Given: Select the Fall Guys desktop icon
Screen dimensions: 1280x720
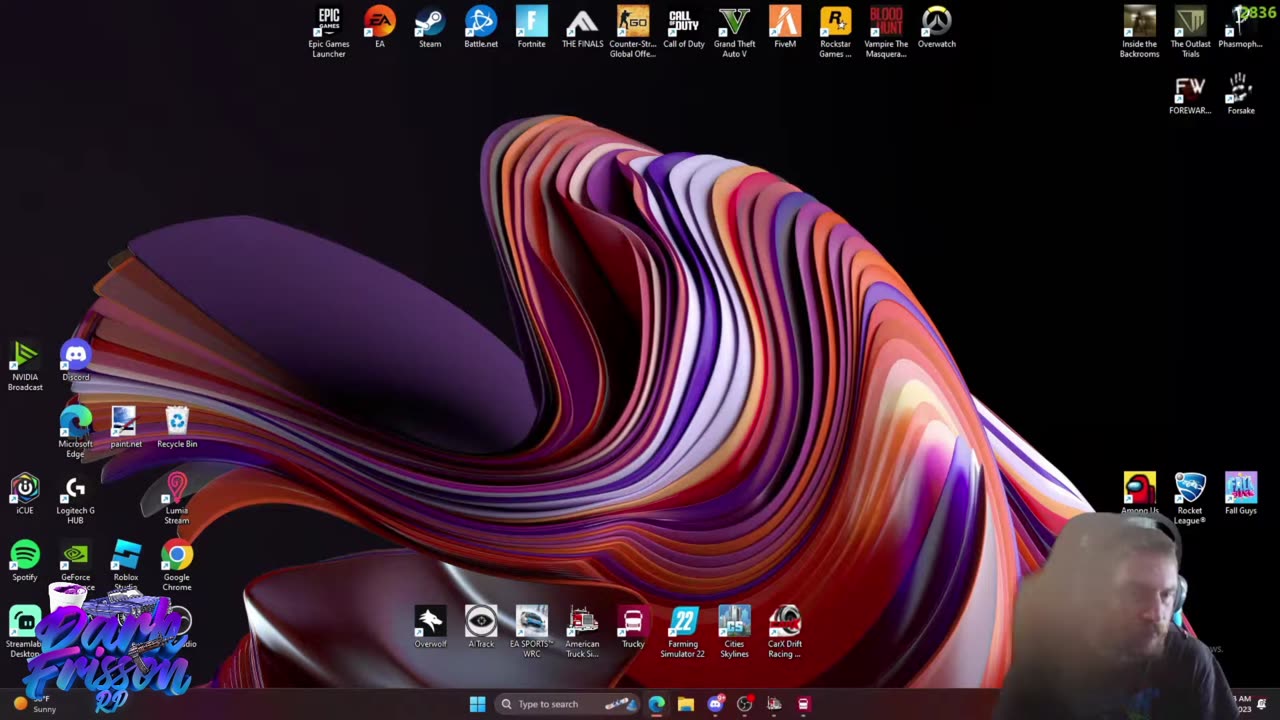Looking at the screenshot, I should click(1241, 494).
